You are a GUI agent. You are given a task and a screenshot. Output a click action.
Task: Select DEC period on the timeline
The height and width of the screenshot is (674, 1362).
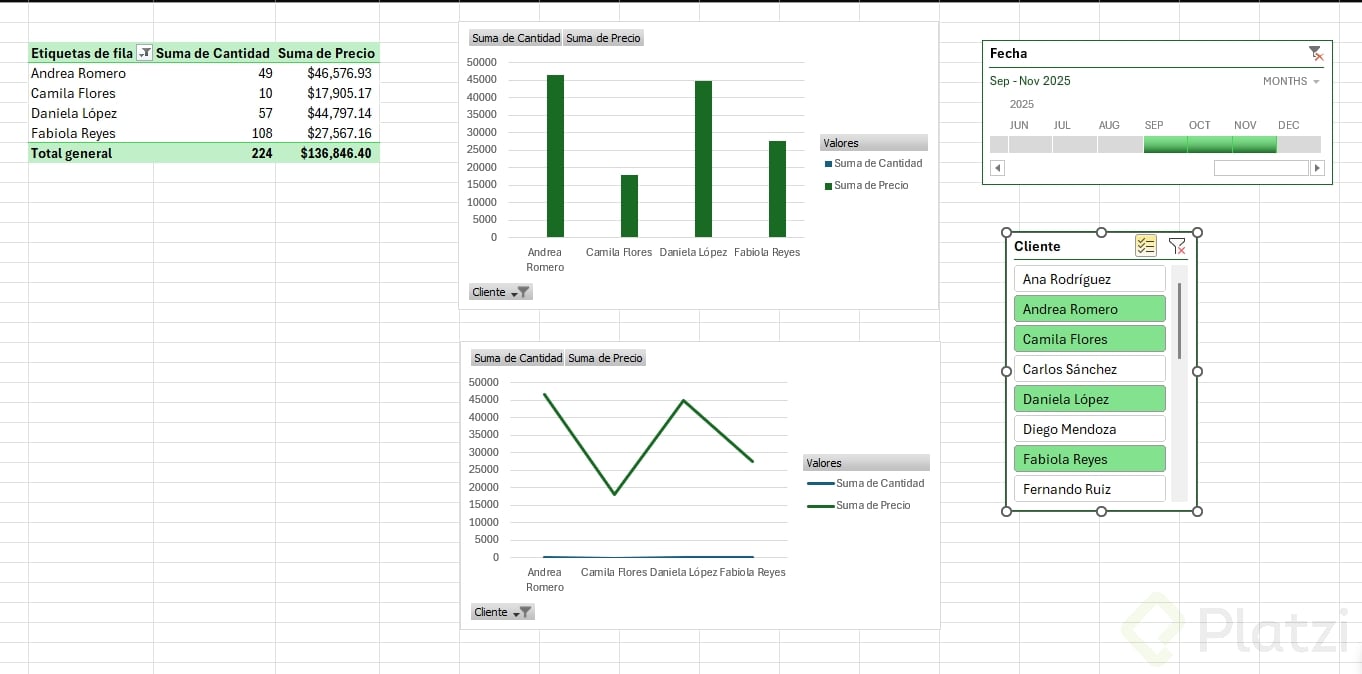click(1299, 144)
